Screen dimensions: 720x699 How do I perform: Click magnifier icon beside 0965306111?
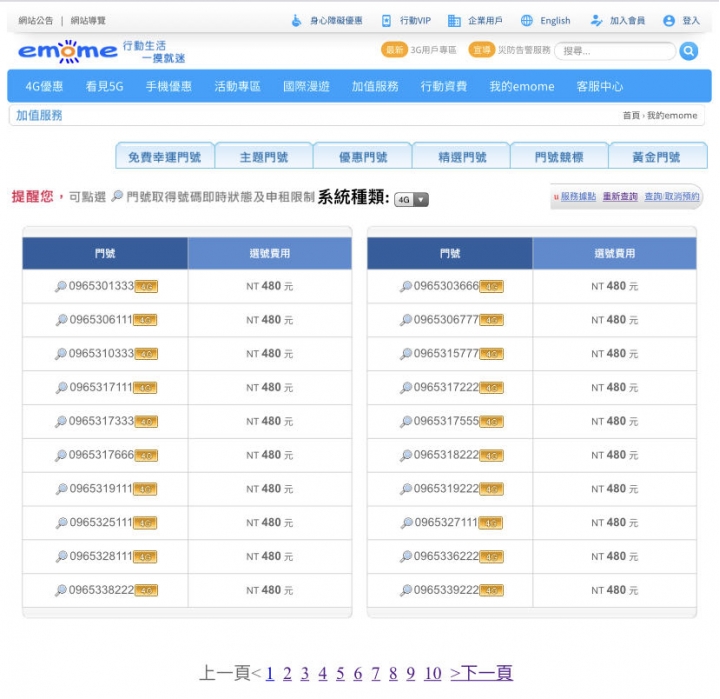(62, 320)
